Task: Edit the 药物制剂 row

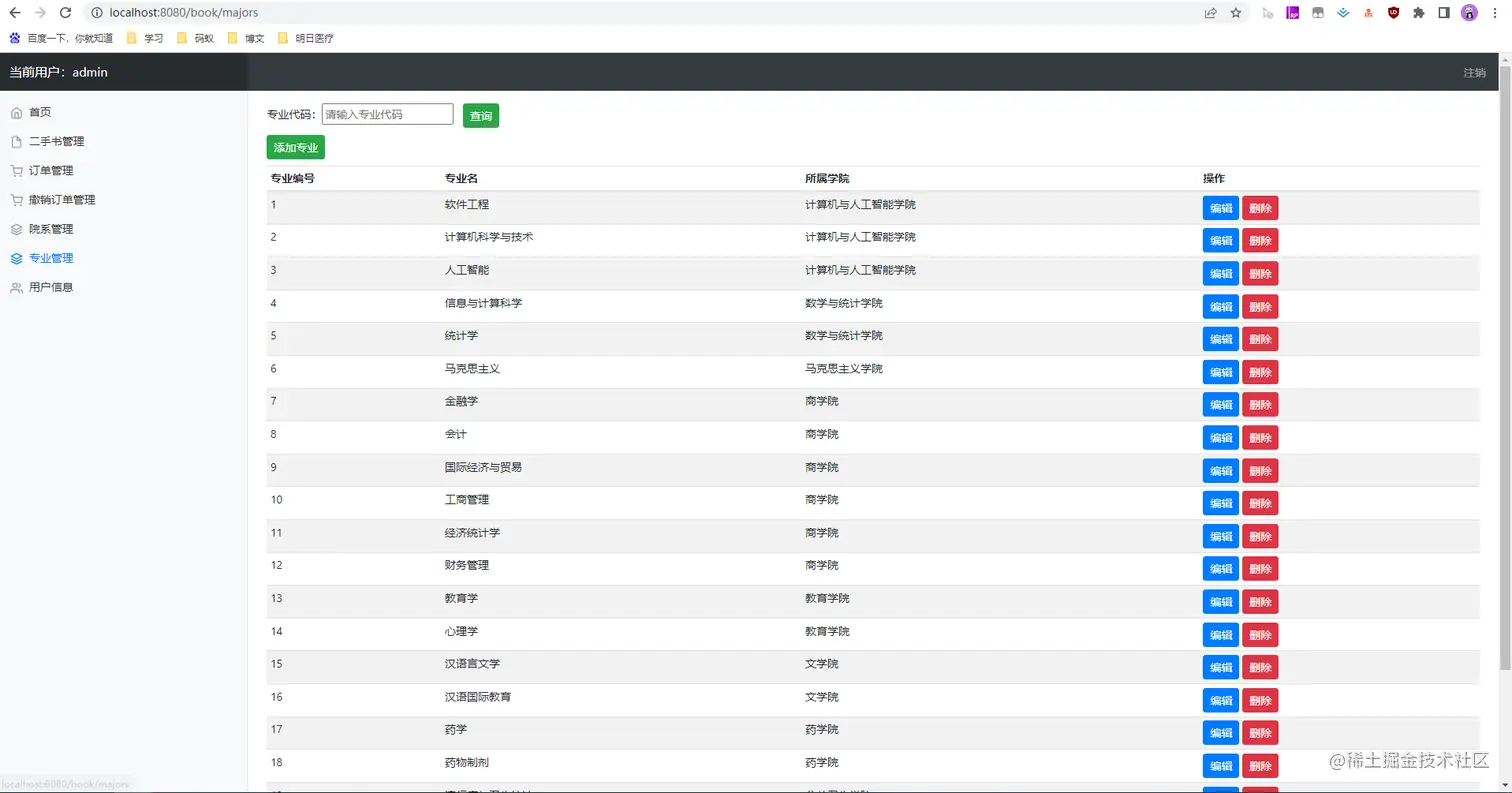Action: [1221, 766]
